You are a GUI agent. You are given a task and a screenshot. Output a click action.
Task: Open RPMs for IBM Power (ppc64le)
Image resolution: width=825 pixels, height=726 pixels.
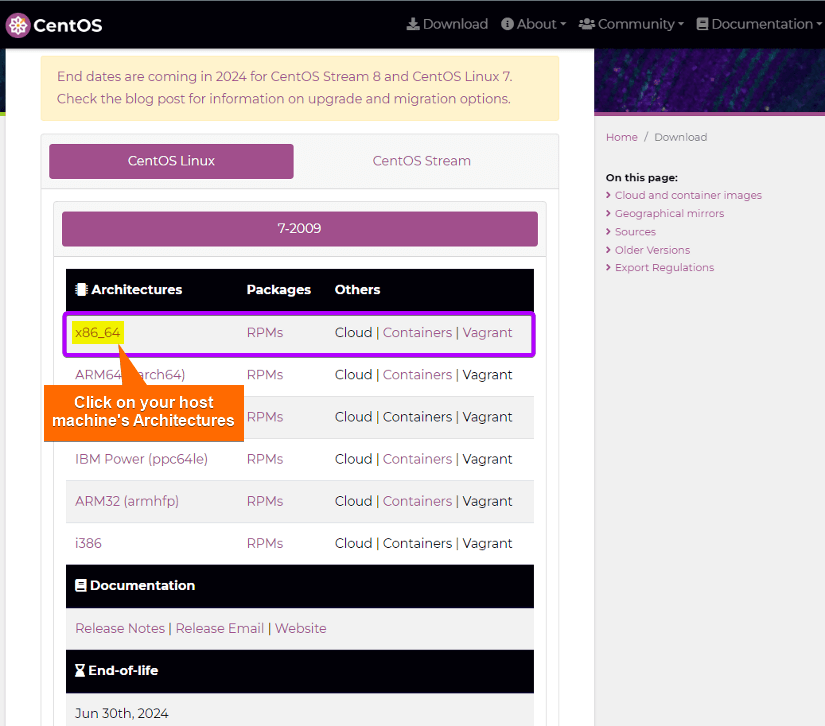(x=265, y=459)
